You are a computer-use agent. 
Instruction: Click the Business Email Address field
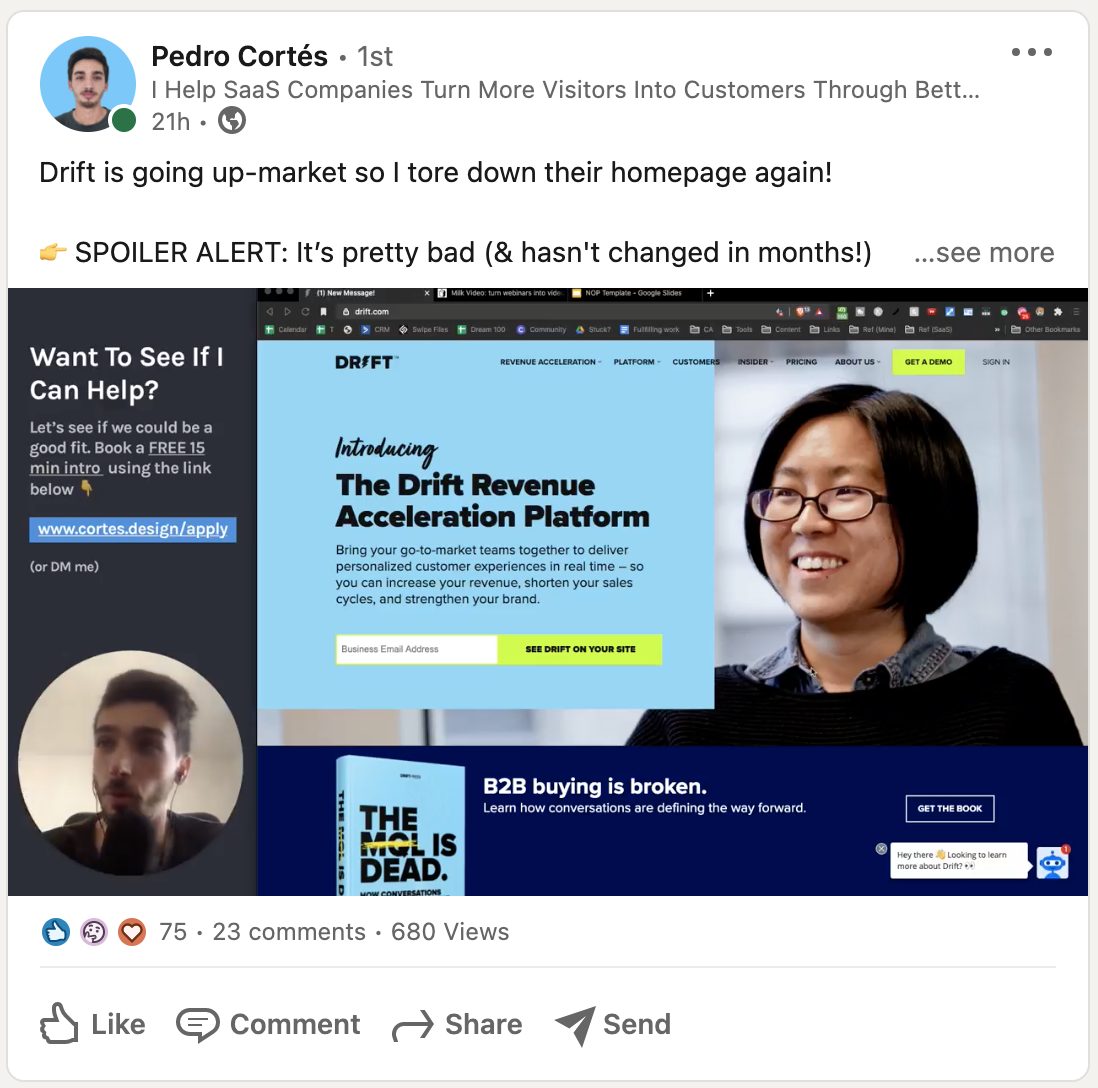417,649
